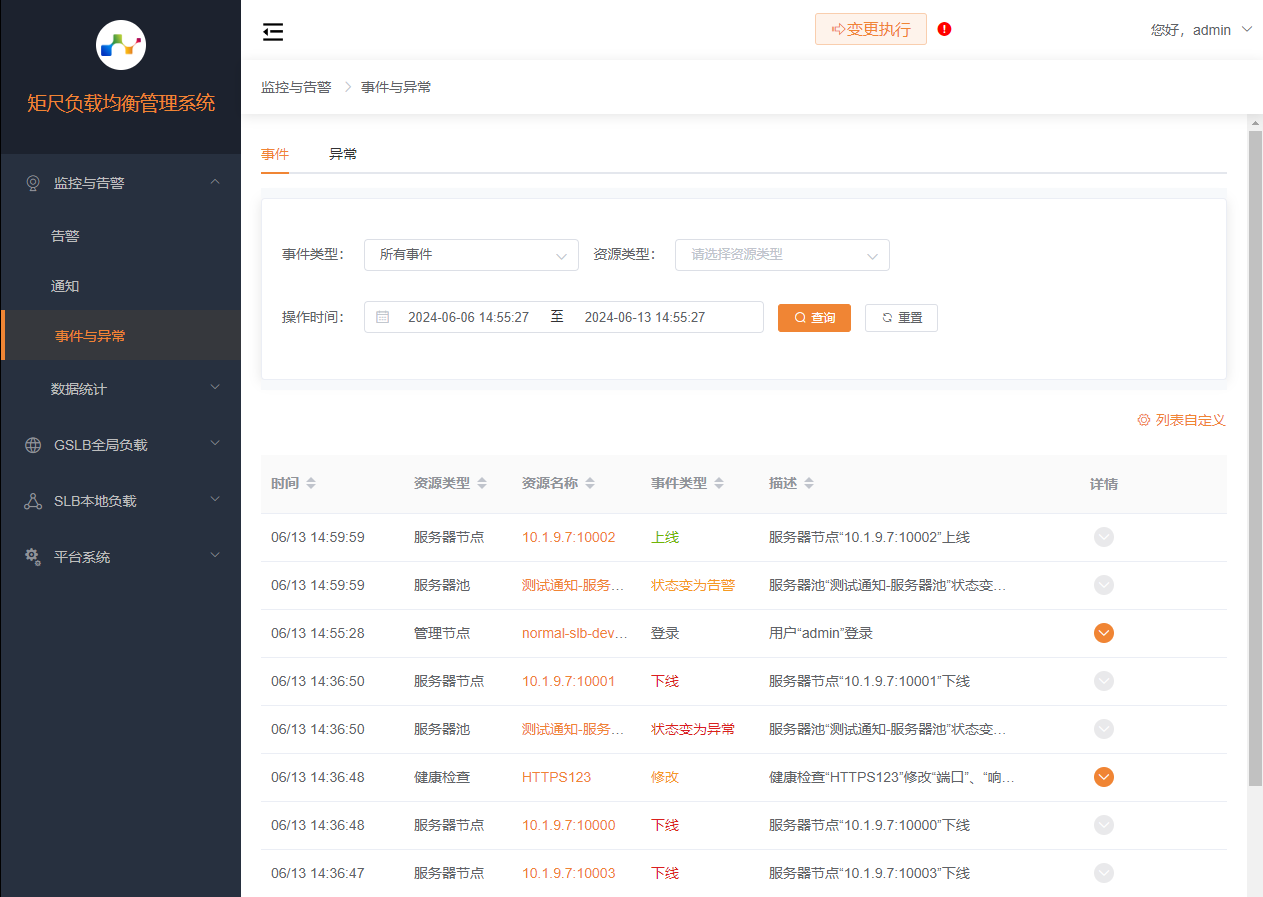Click the orange 查询 button
Screen dimensions: 1263x897
(814, 317)
